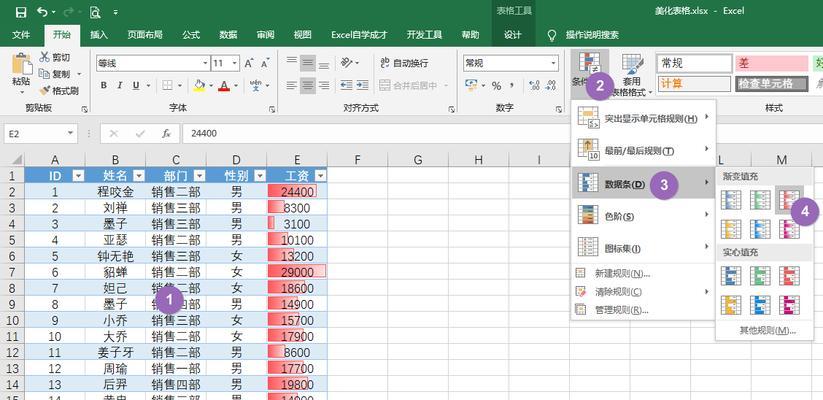The image size is (823, 400).
Task: Apply cell borders using the borders icon
Action: (167, 85)
